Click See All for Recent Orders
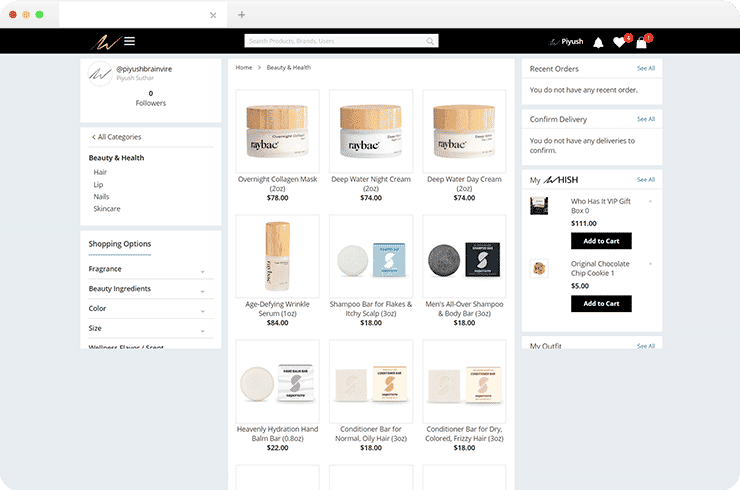The height and width of the screenshot is (490, 740). pos(645,69)
